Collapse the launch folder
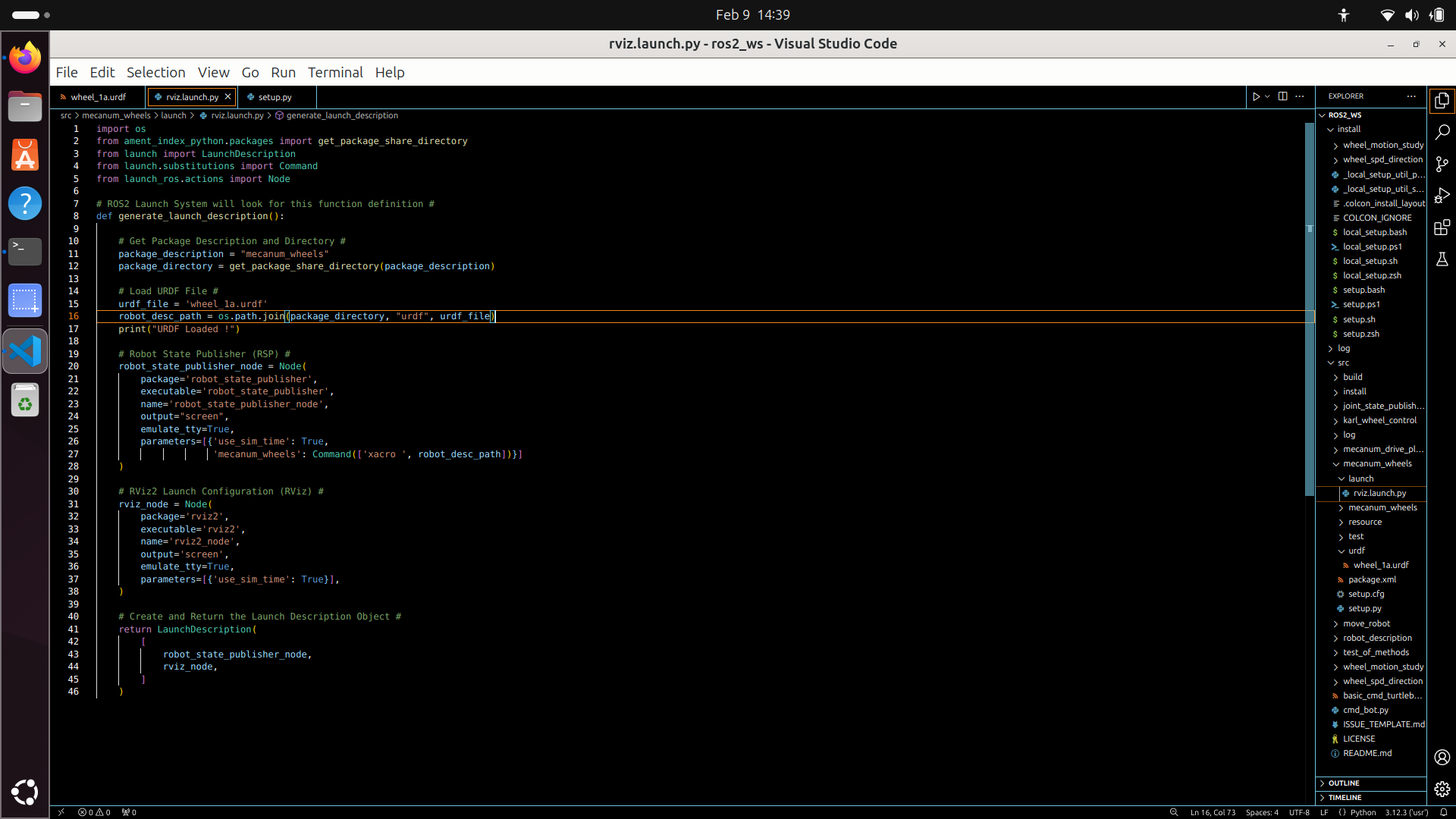This screenshot has height=819, width=1456. [x=1371, y=479]
